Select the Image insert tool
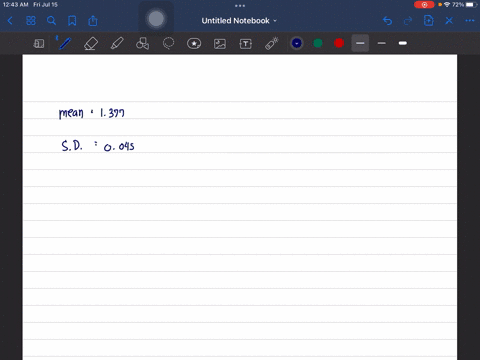 click(x=220, y=44)
